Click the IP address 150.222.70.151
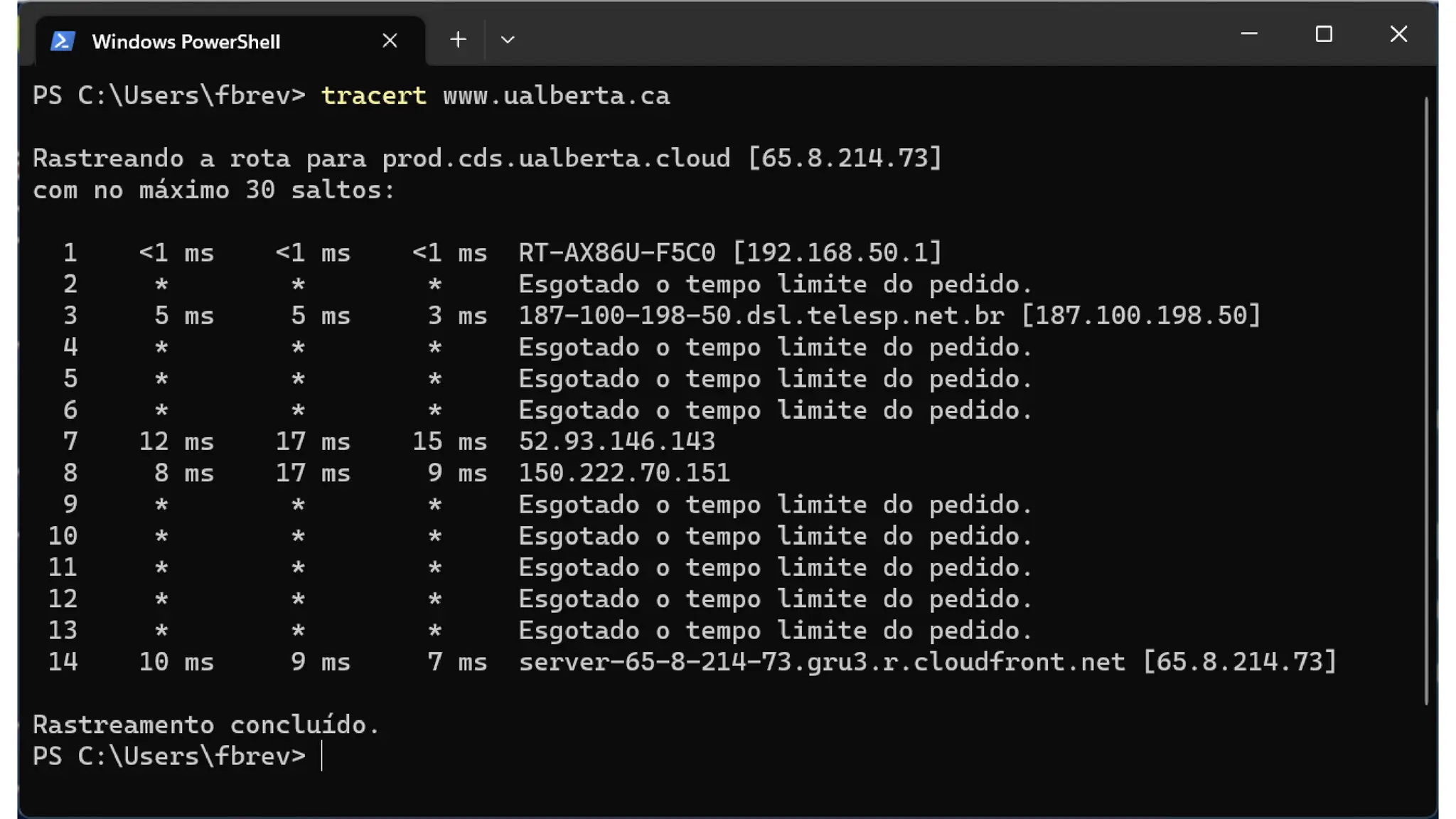This screenshot has height=819, width=1456. click(x=624, y=473)
